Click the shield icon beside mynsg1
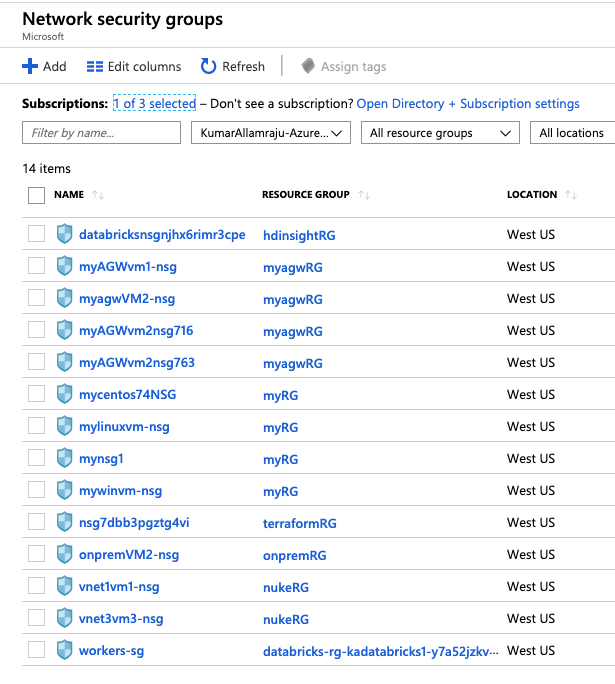 (65, 458)
